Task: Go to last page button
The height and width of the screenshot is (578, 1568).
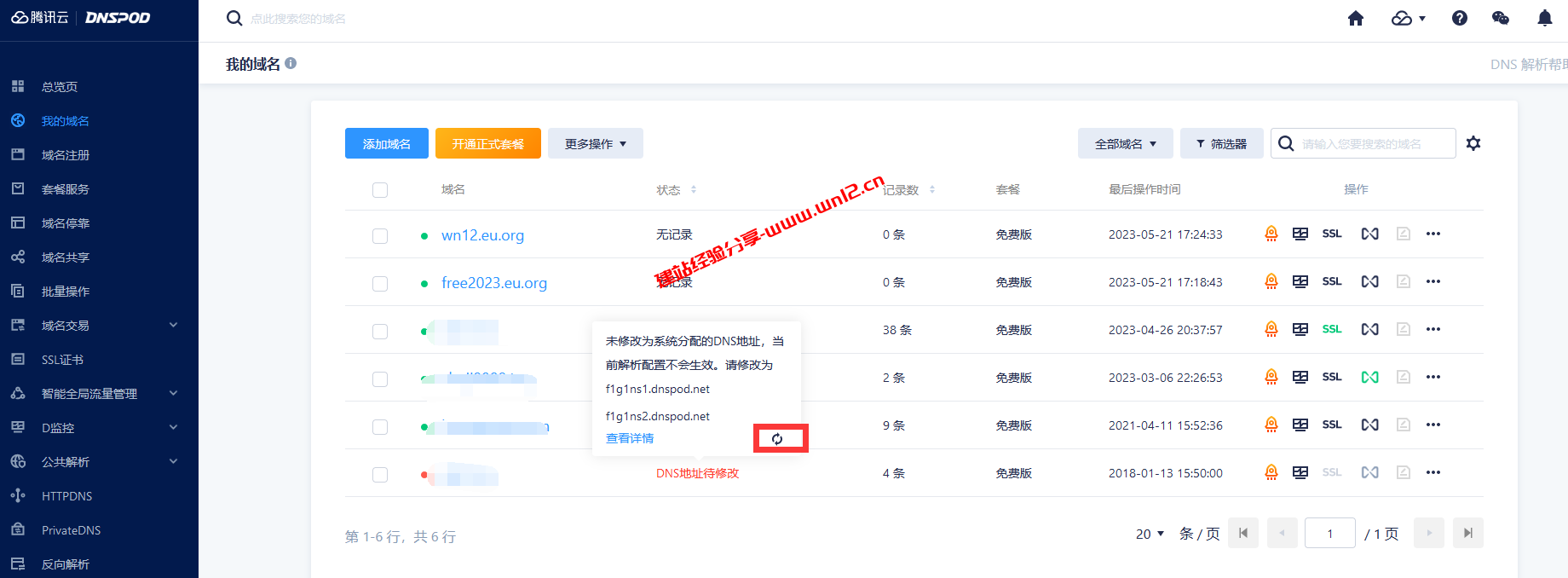Action: click(x=1468, y=533)
